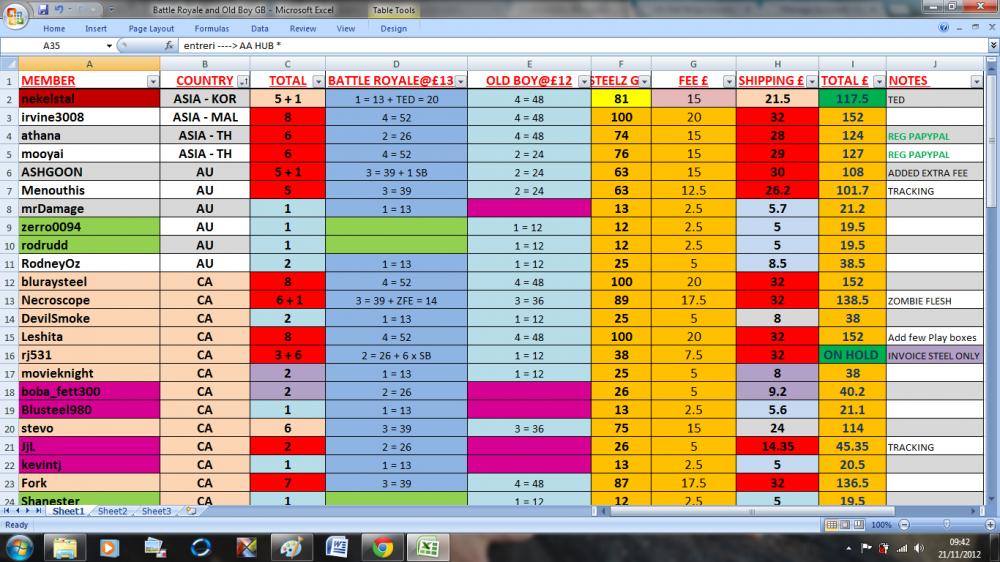1000x562 pixels.
Task: Open OLD BOY@£12 filter dropdown
Action: [x=584, y=81]
